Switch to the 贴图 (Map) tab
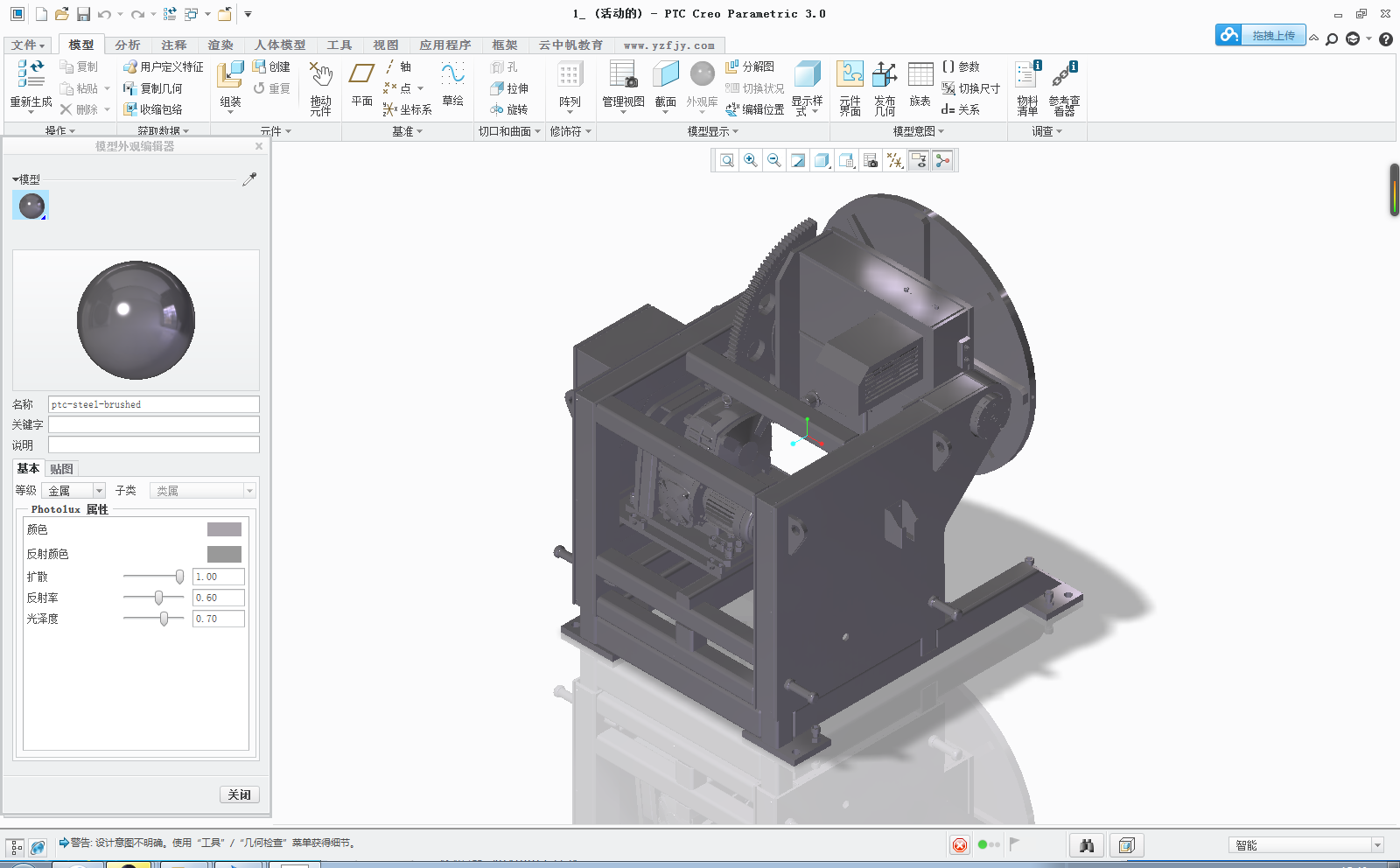This screenshot has height=868, width=1400. pyautogui.click(x=61, y=469)
